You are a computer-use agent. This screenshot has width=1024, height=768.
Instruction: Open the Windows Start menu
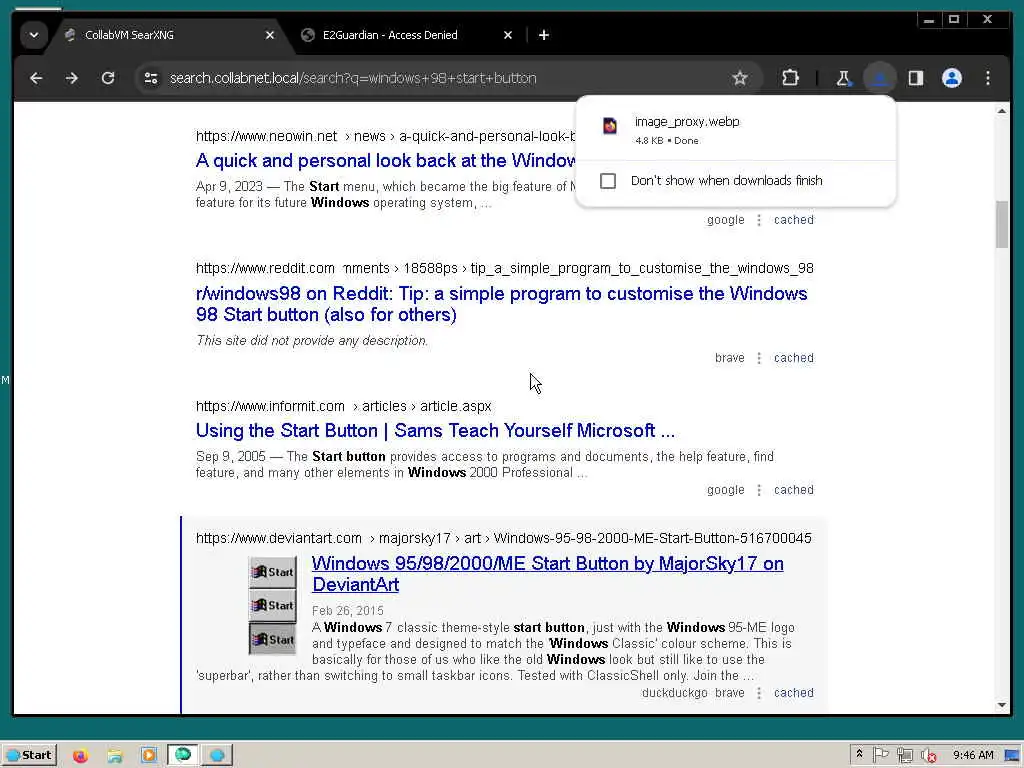pyautogui.click(x=29, y=756)
